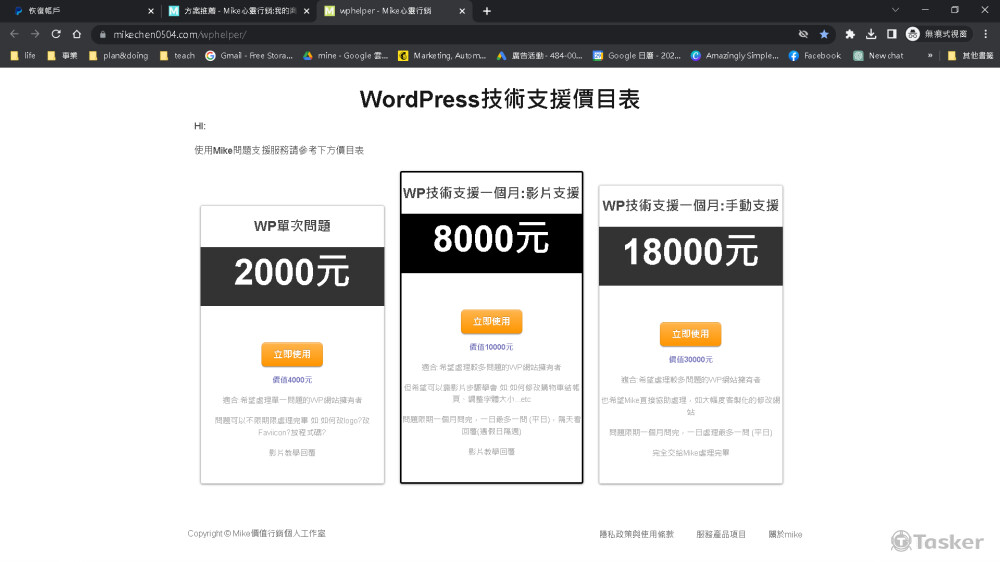
Task: Click the WP單次問題 card title
Action: (292, 226)
